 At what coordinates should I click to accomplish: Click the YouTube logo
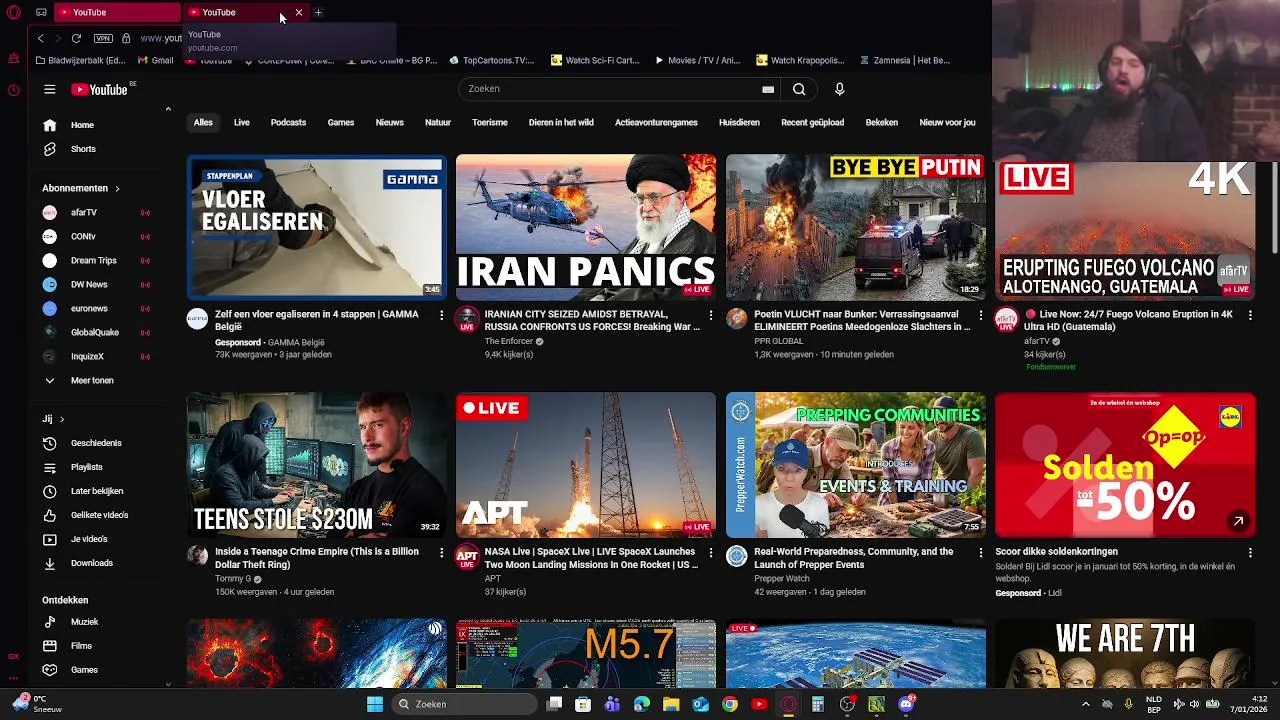tap(99, 89)
